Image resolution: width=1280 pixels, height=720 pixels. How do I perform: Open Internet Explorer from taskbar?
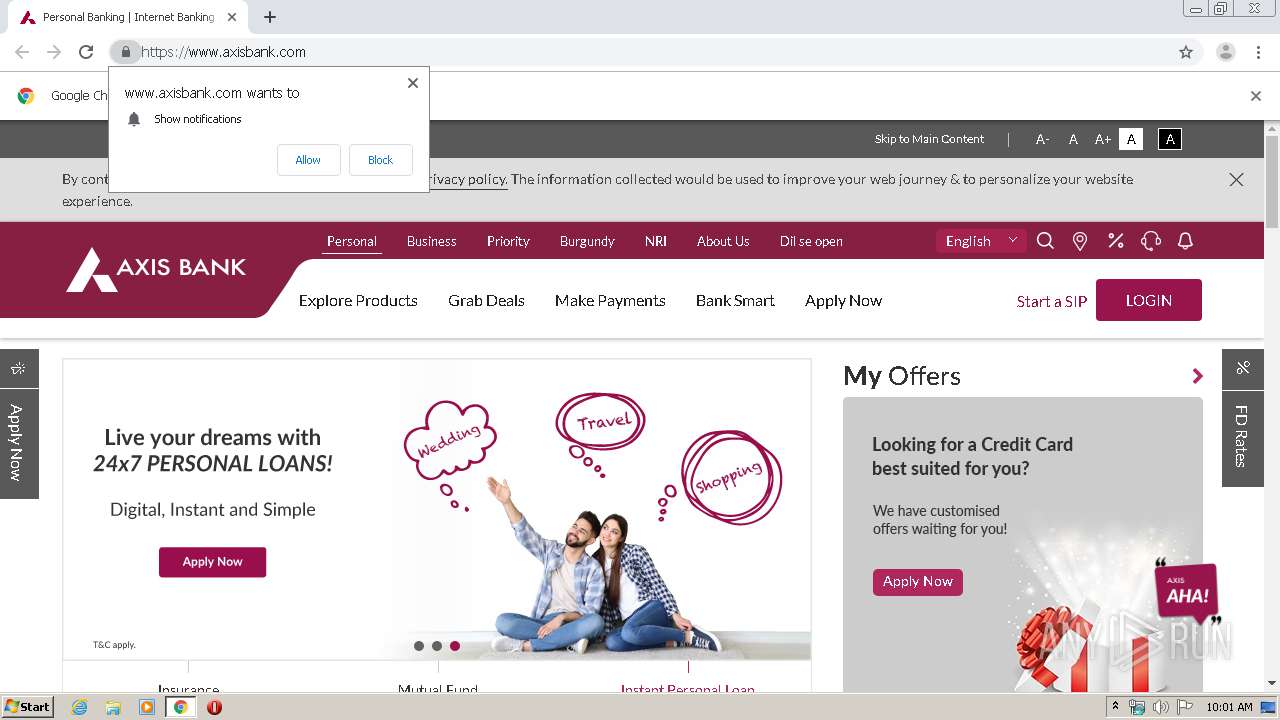(x=79, y=707)
